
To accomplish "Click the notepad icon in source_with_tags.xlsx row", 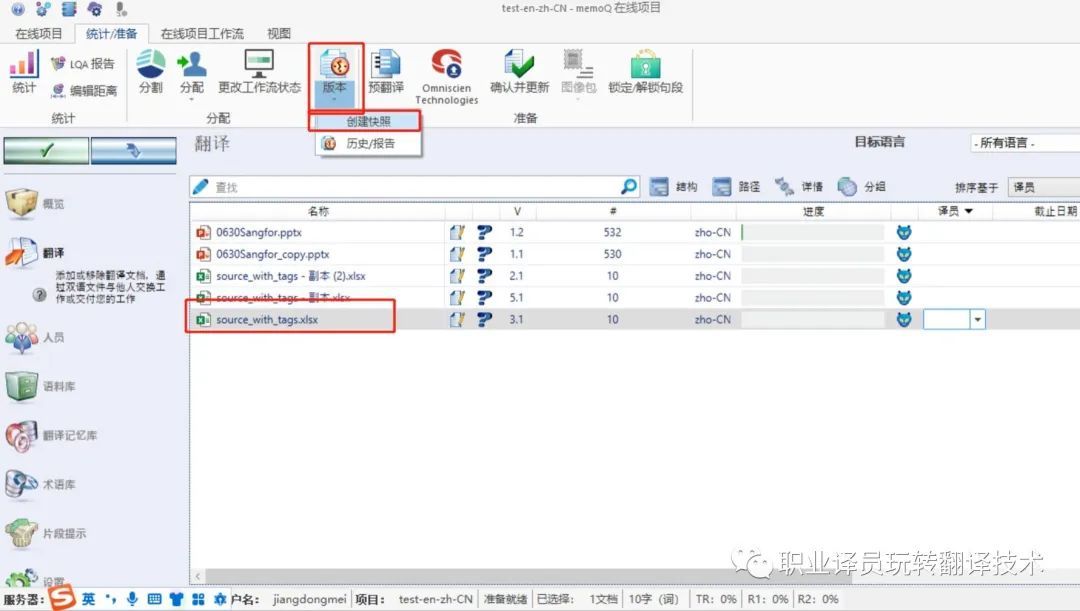I will 457,320.
